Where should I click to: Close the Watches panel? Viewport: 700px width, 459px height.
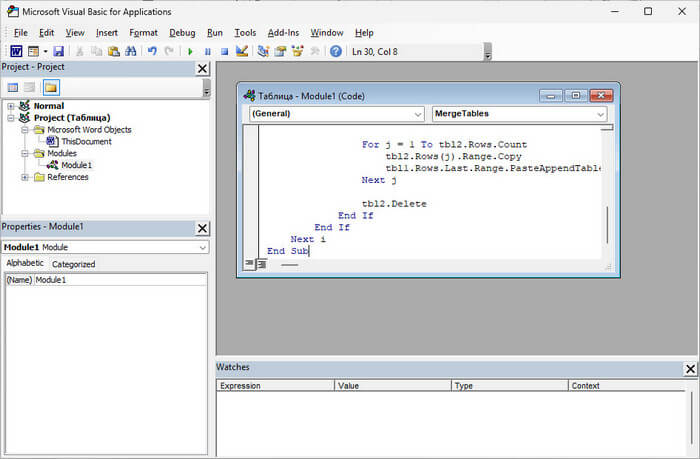[x=690, y=369]
